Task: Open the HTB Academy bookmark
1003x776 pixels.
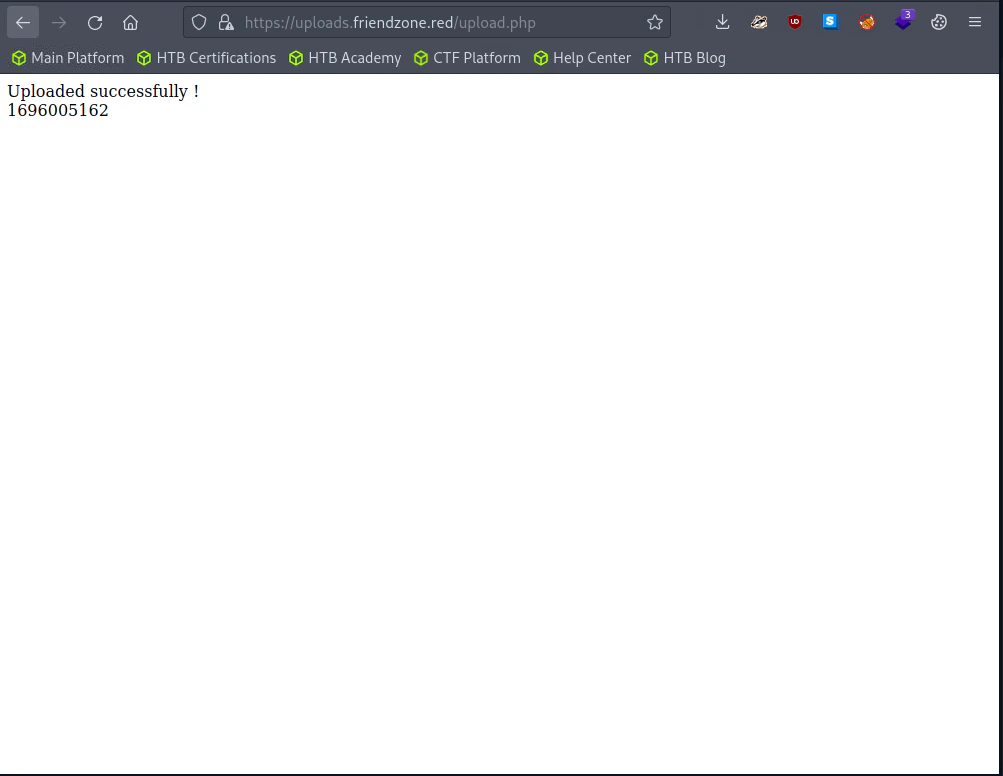Action: click(345, 58)
